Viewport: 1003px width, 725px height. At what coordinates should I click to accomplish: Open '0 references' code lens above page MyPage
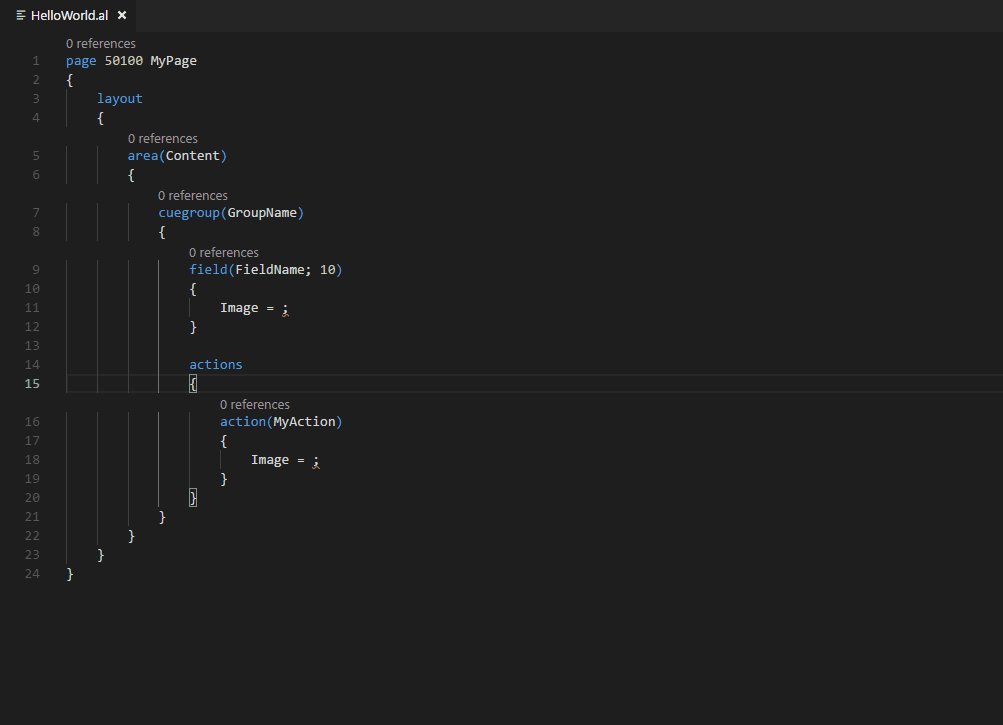[100, 44]
